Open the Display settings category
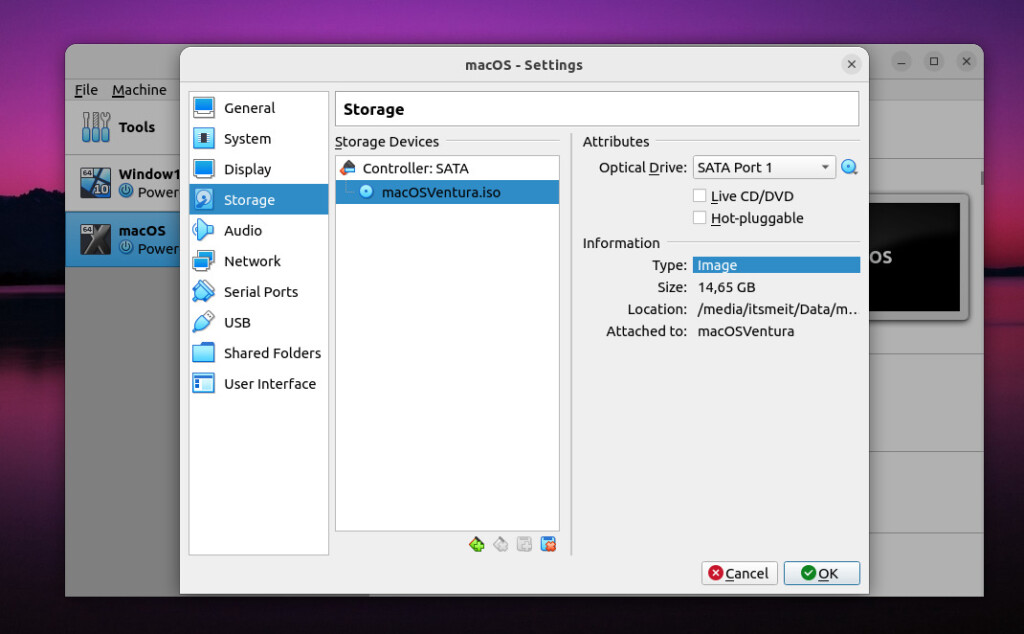 (247, 170)
